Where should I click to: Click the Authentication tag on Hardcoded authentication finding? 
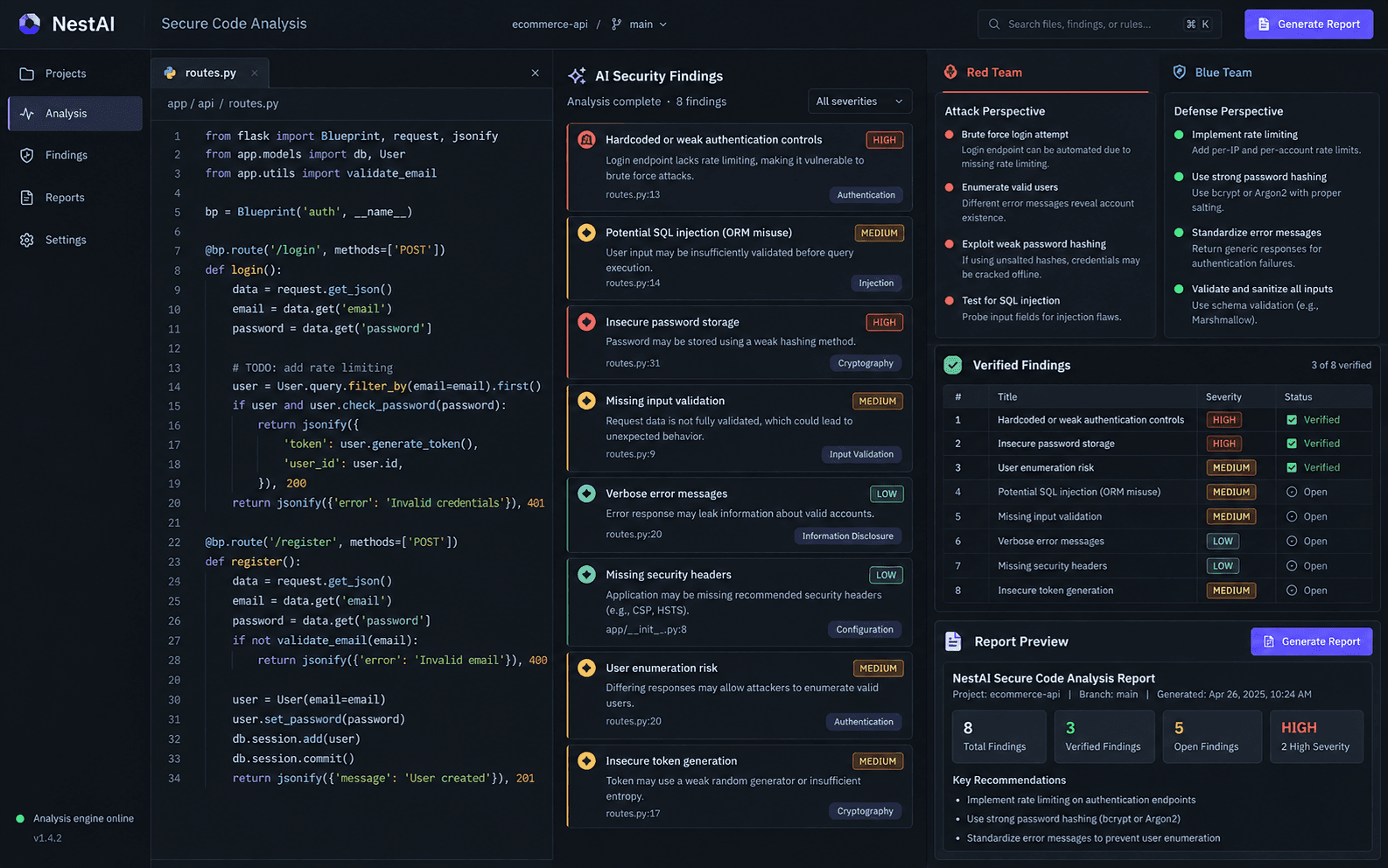pyautogui.click(x=866, y=195)
